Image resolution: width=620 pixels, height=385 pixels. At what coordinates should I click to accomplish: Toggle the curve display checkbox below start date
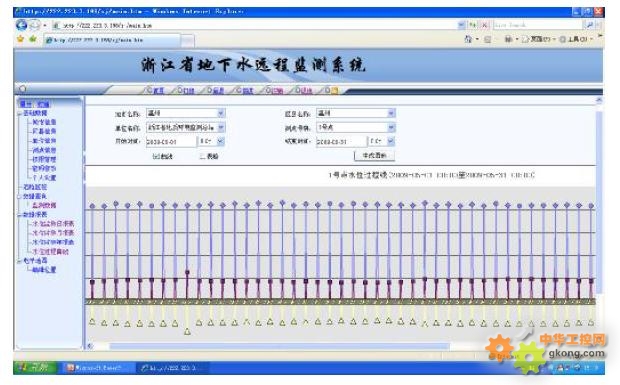click(x=156, y=157)
